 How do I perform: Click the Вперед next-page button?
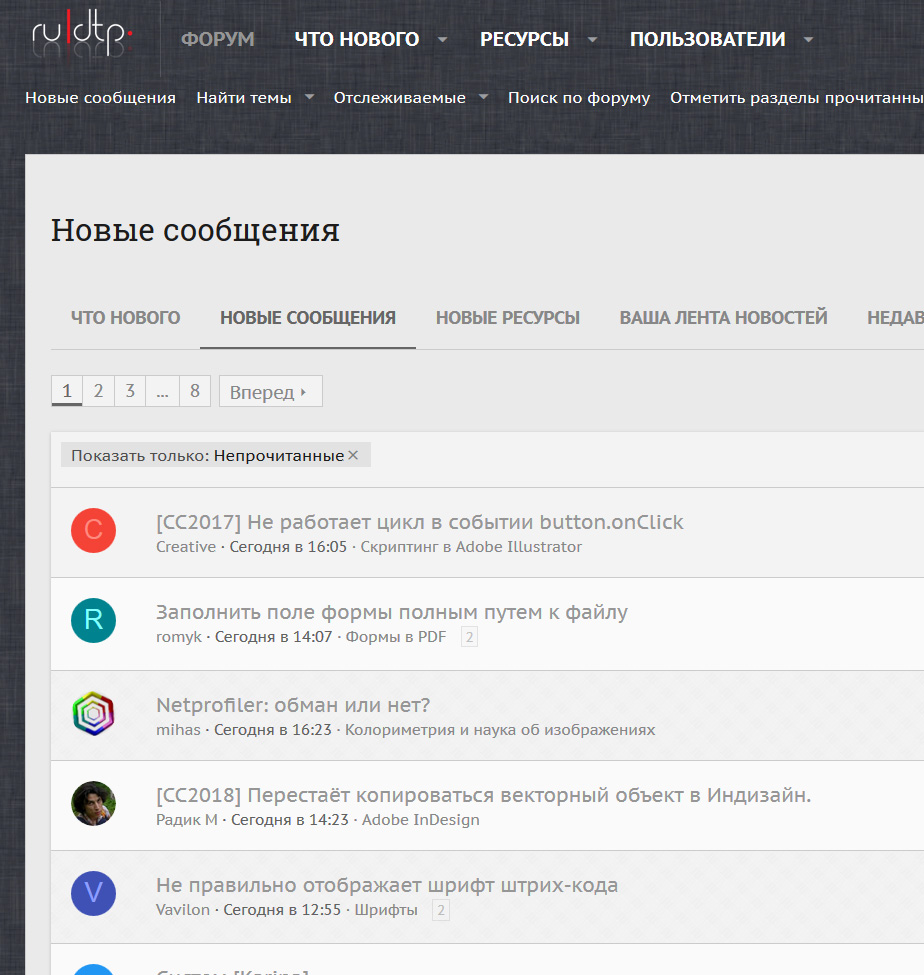click(x=270, y=391)
